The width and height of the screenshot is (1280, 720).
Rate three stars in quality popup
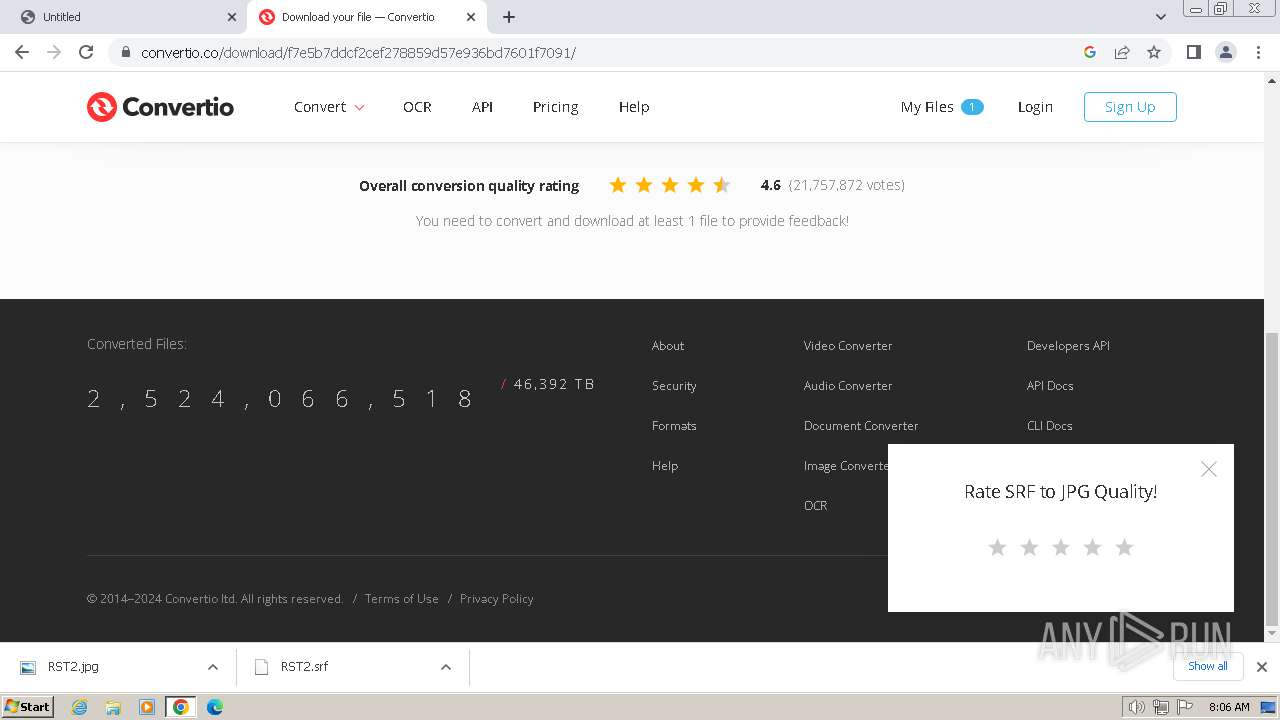coord(1061,547)
